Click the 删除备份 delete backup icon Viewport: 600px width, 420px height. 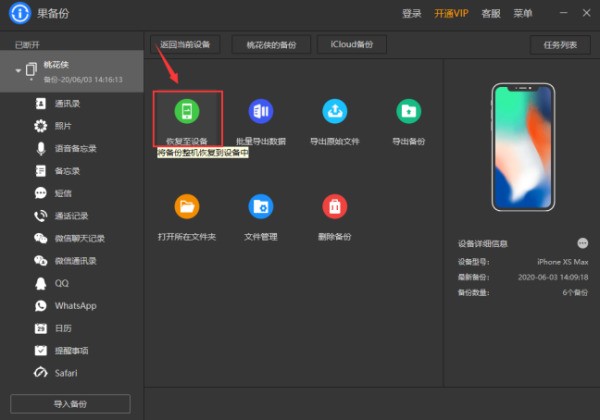click(334, 207)
